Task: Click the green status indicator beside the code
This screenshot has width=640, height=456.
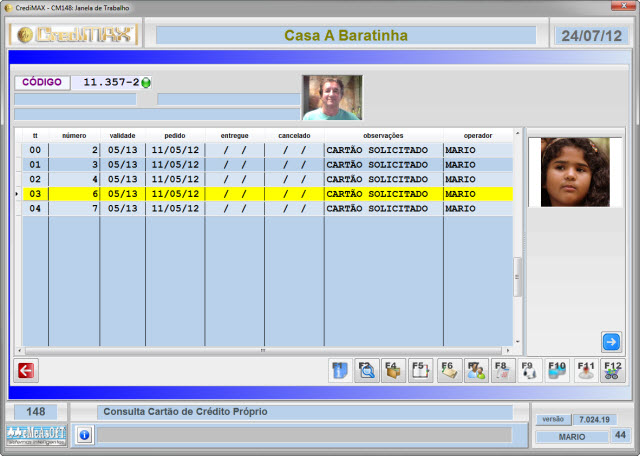Action: pos(146,83)
